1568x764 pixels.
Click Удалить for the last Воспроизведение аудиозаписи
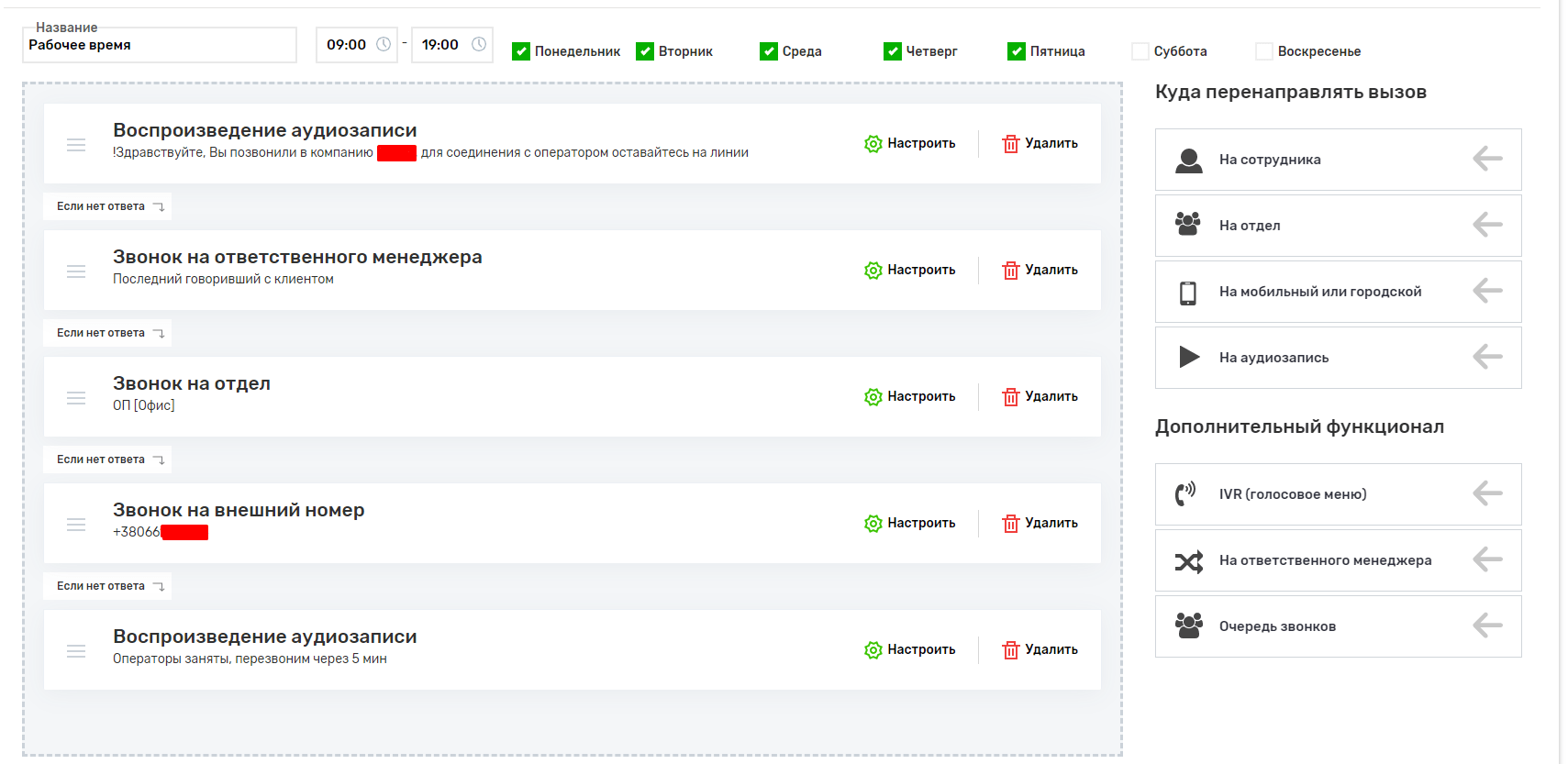[x=1040, y=650]
